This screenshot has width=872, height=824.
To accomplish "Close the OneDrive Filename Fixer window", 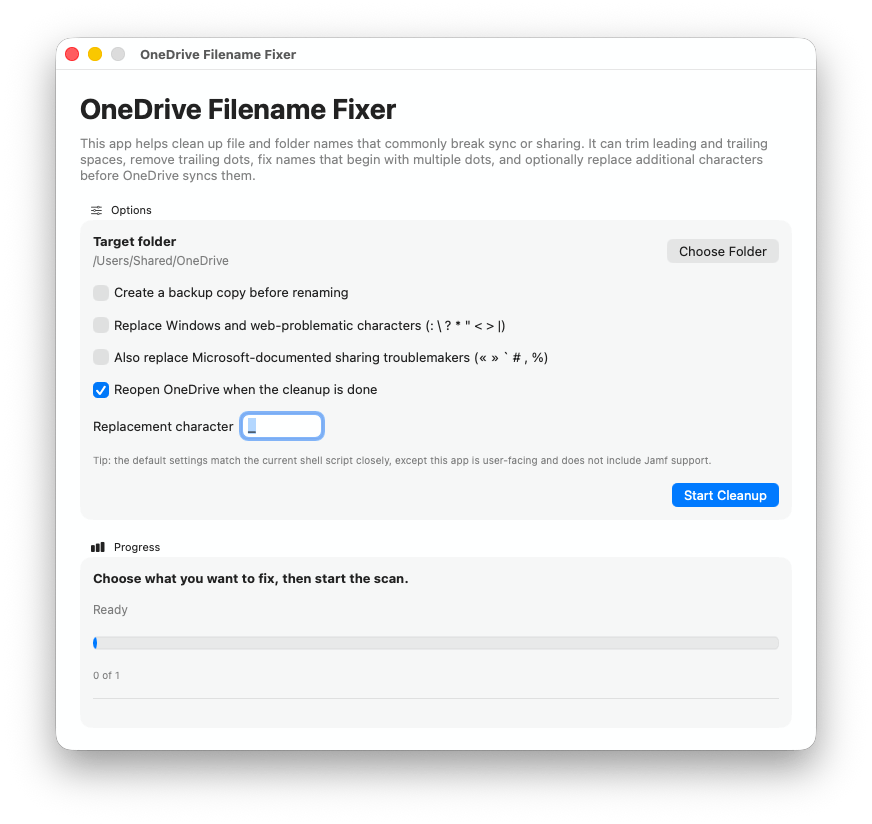I will tap(72, 54).
